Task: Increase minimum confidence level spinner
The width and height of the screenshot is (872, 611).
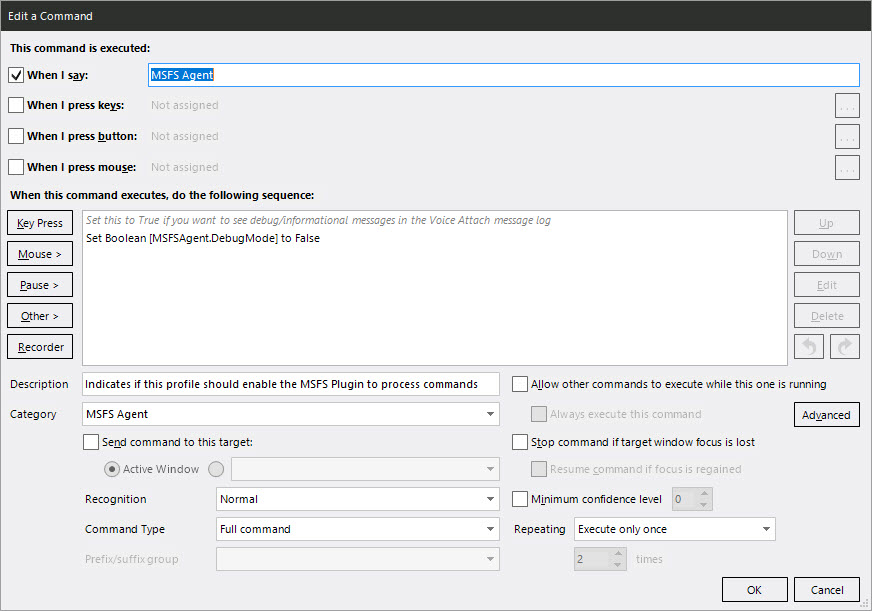Action: [704, 494]
